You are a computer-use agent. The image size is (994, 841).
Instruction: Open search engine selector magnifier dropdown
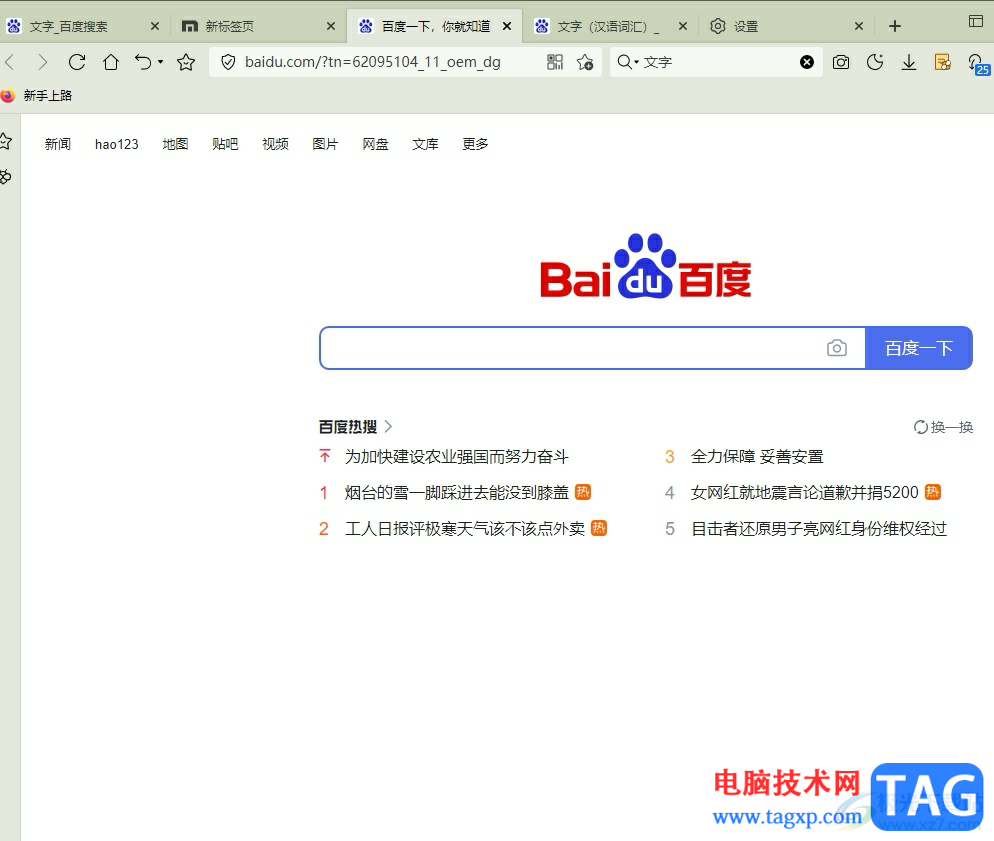(x=628, y=62)
